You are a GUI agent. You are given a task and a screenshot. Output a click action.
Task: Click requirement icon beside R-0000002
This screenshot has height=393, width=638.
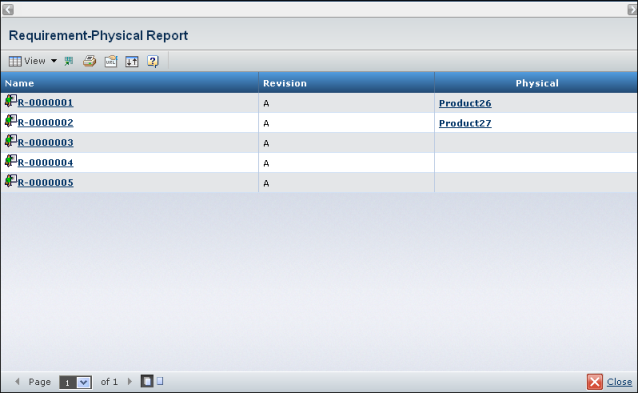click(11, 121)
